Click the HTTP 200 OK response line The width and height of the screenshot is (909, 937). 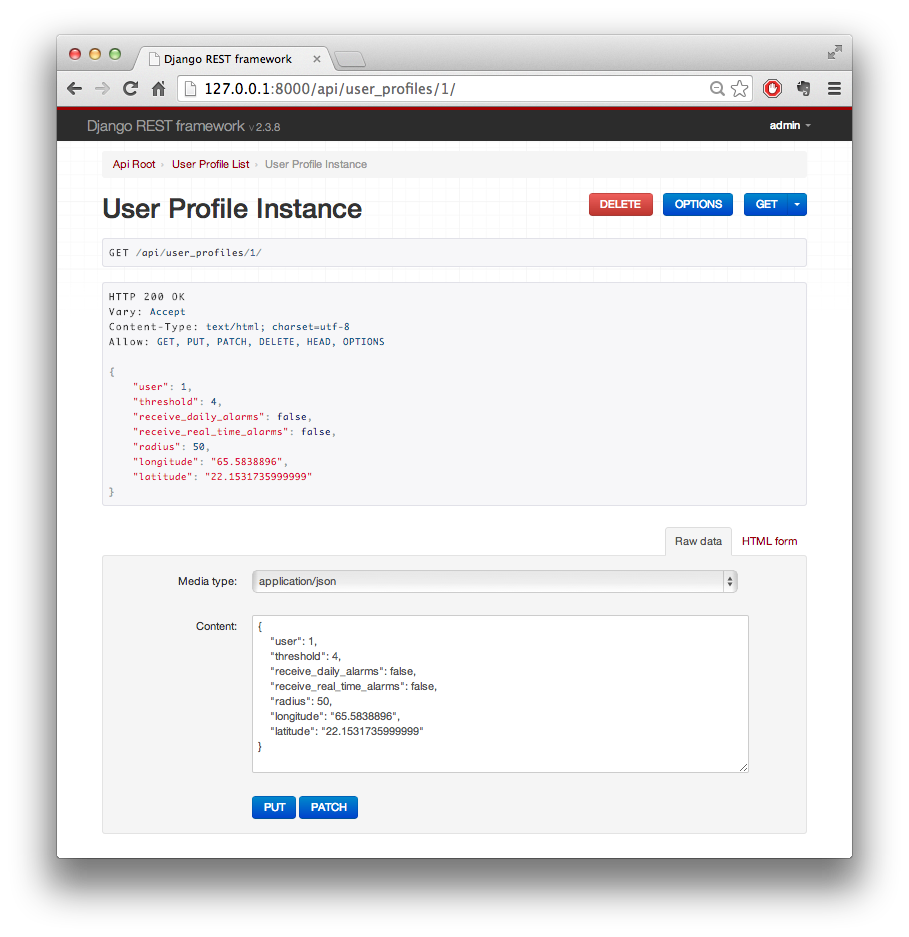point(147,297)
